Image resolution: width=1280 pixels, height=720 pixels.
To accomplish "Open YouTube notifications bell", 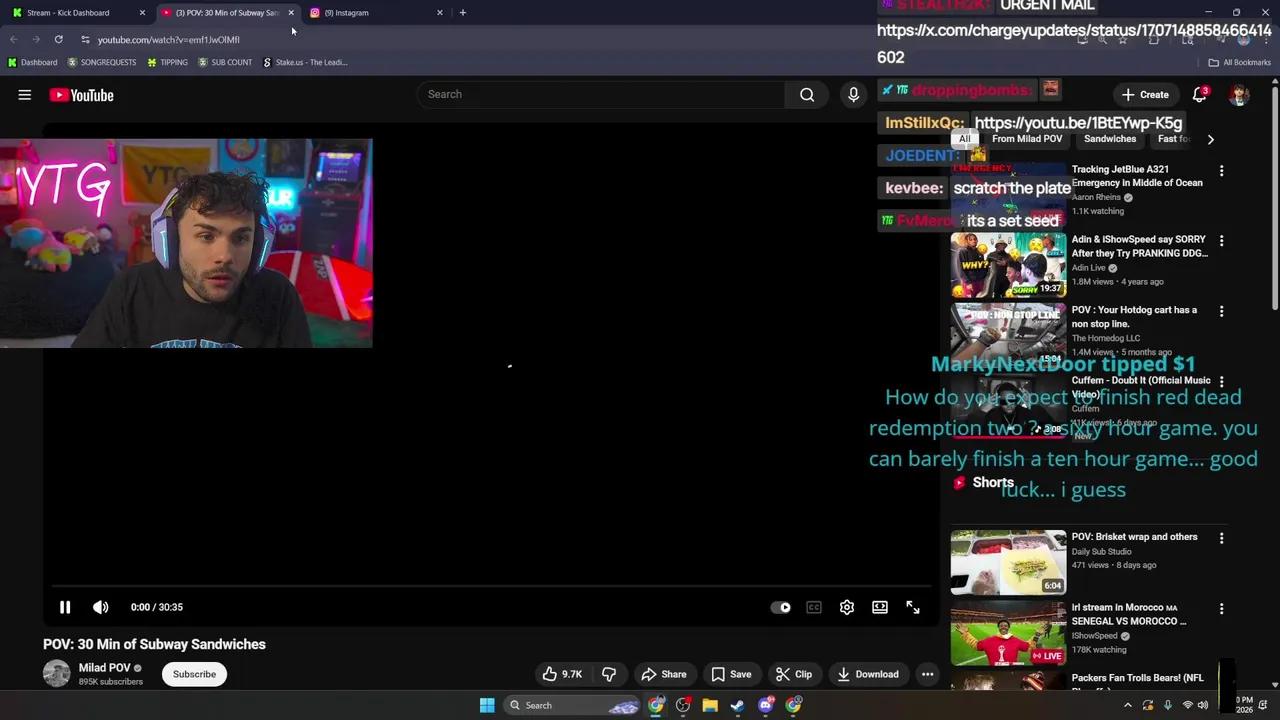I will pyautogui.click(x=1199, y=95).
